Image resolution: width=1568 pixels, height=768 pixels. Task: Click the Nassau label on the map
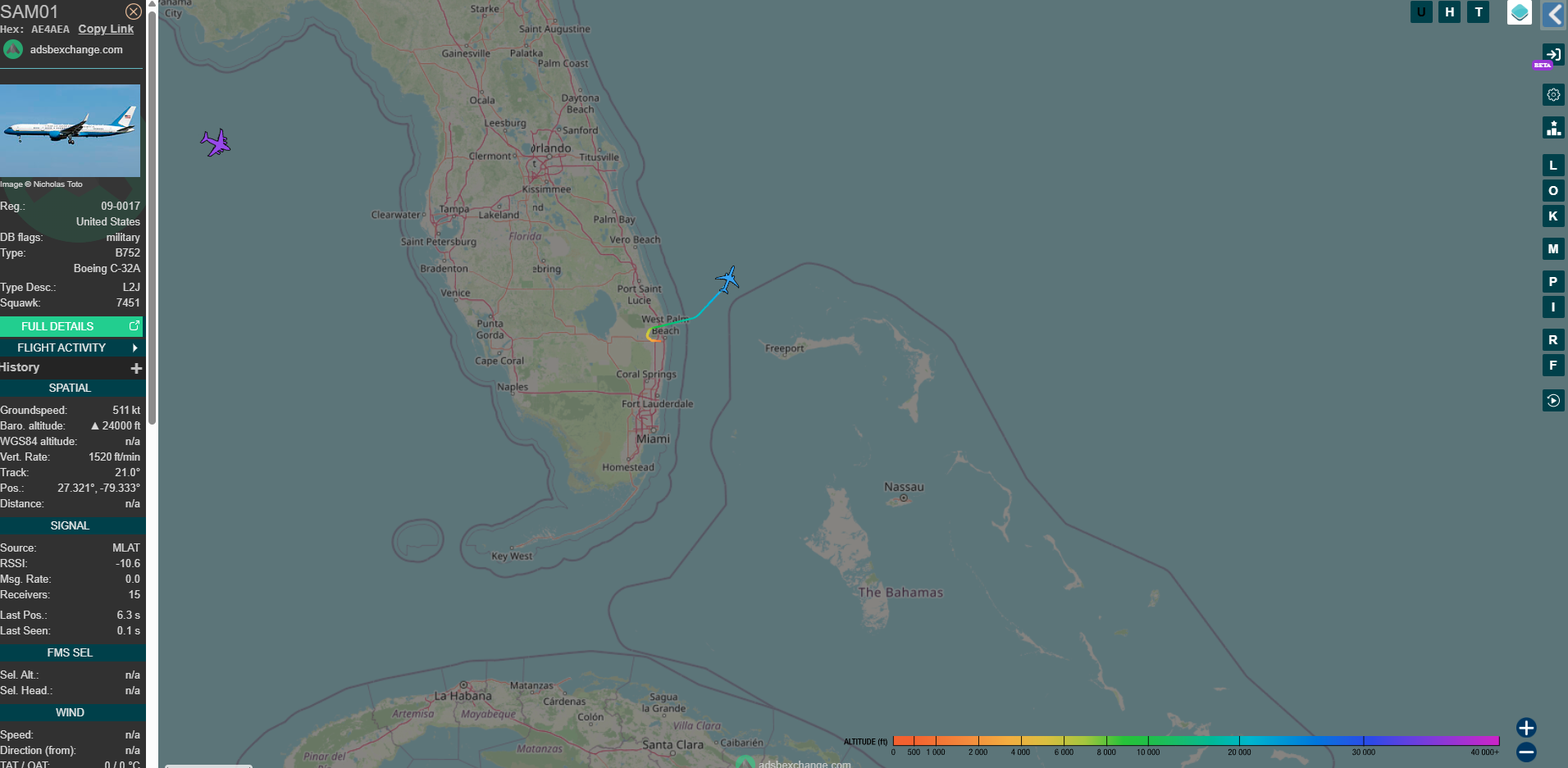pyautogui.click(x=904, y=487)
